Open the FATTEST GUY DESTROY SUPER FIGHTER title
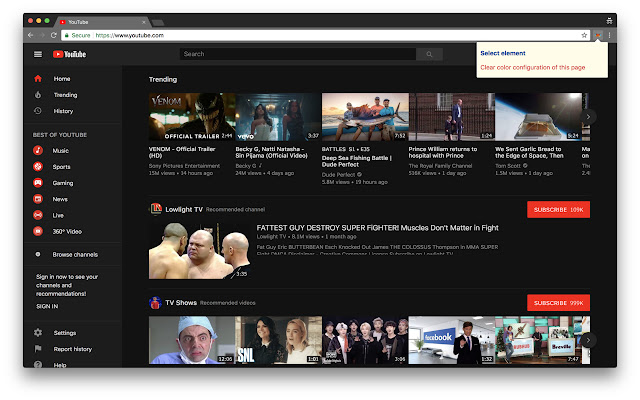640x400 pixels. pos(378,228)
